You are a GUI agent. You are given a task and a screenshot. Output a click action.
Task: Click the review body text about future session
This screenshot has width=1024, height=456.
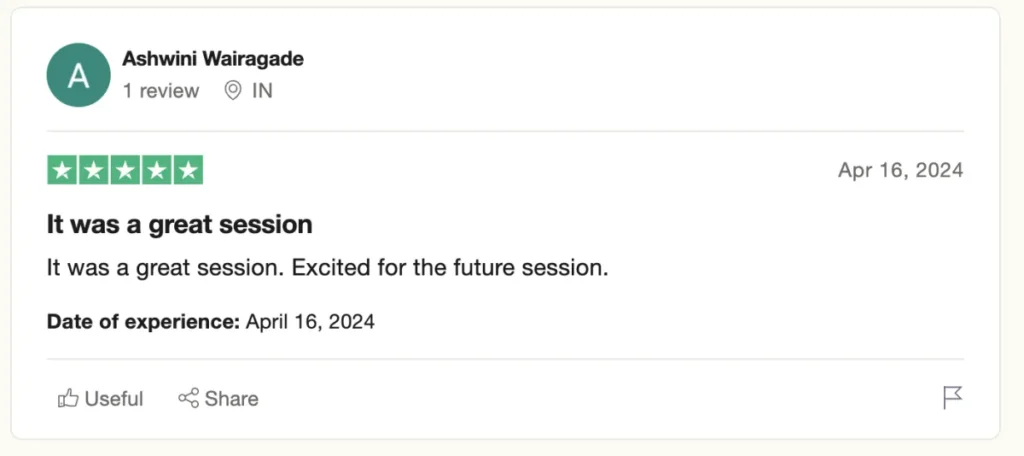[327, 269]
